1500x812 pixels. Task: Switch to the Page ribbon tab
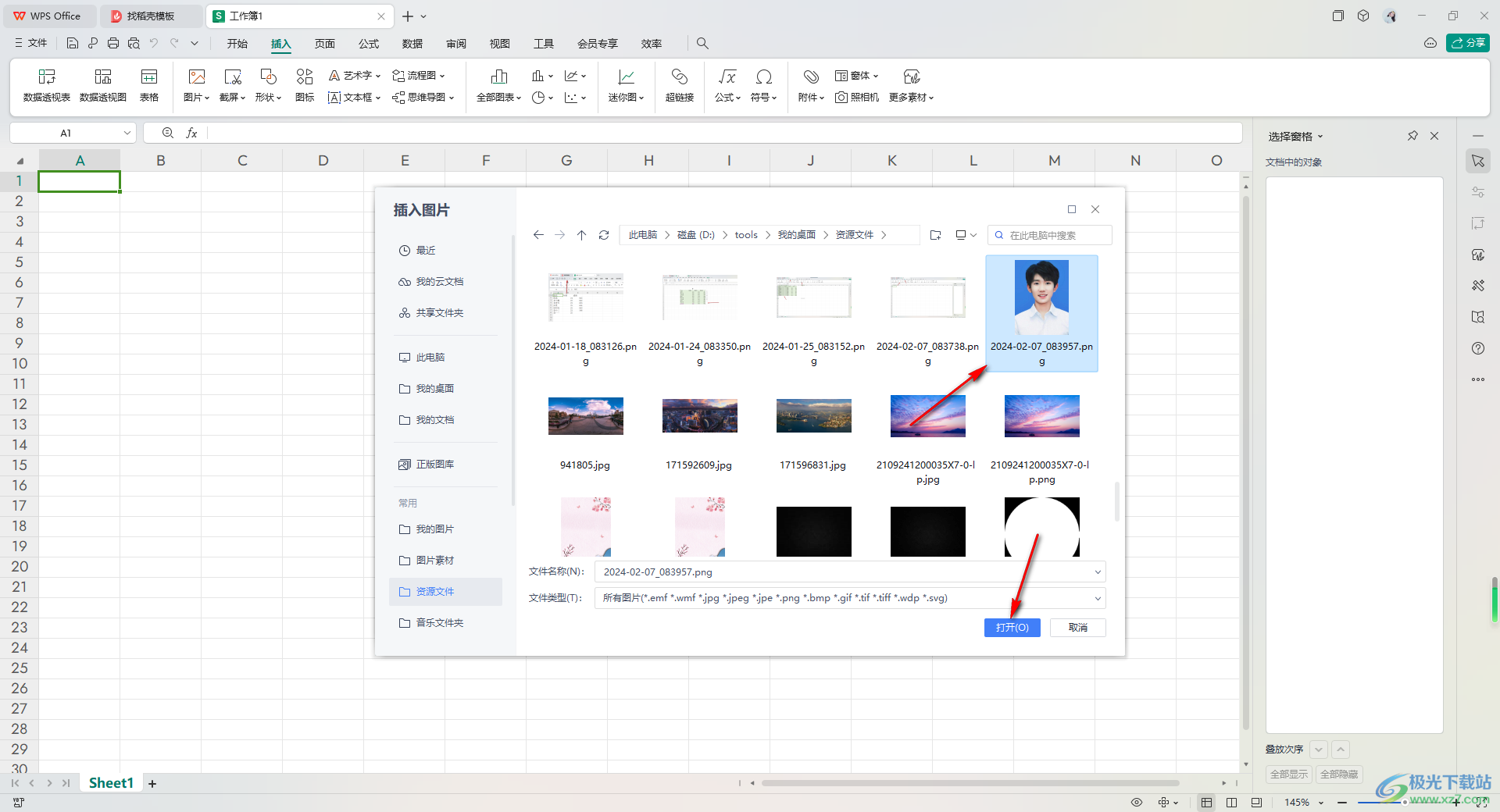[x=325, y=44]
